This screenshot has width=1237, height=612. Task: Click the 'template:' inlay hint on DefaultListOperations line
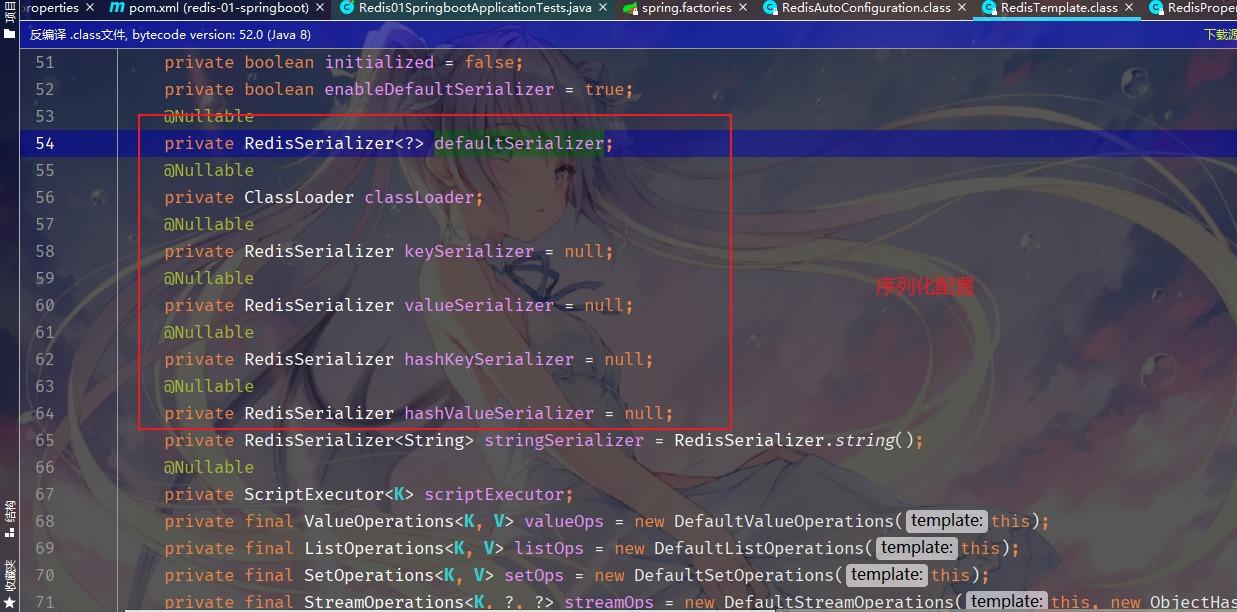click(916, 548)
